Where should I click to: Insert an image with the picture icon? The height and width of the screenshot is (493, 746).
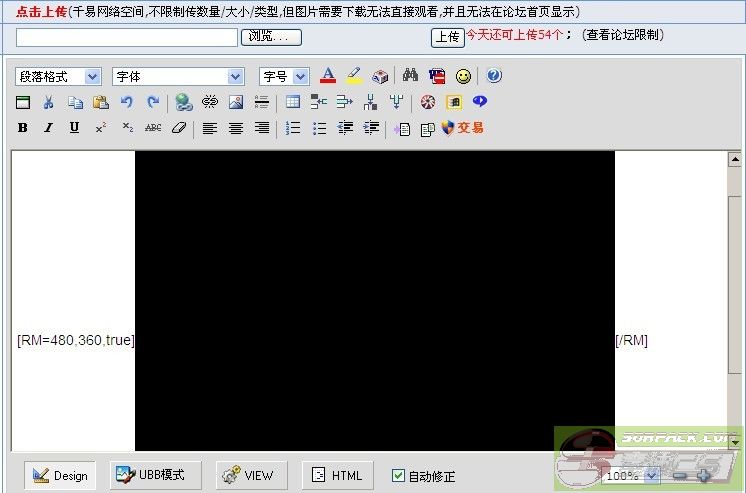pos(236,102)
